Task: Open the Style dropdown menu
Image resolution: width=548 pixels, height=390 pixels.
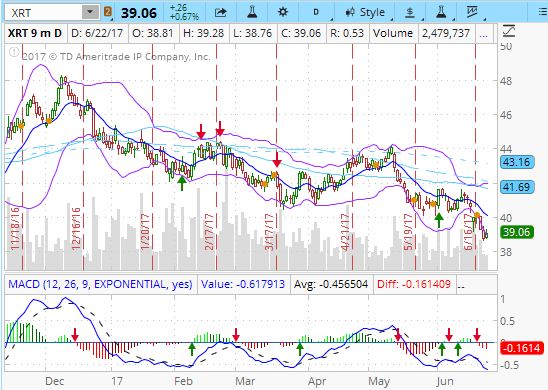Action: [x=365, y=13]
